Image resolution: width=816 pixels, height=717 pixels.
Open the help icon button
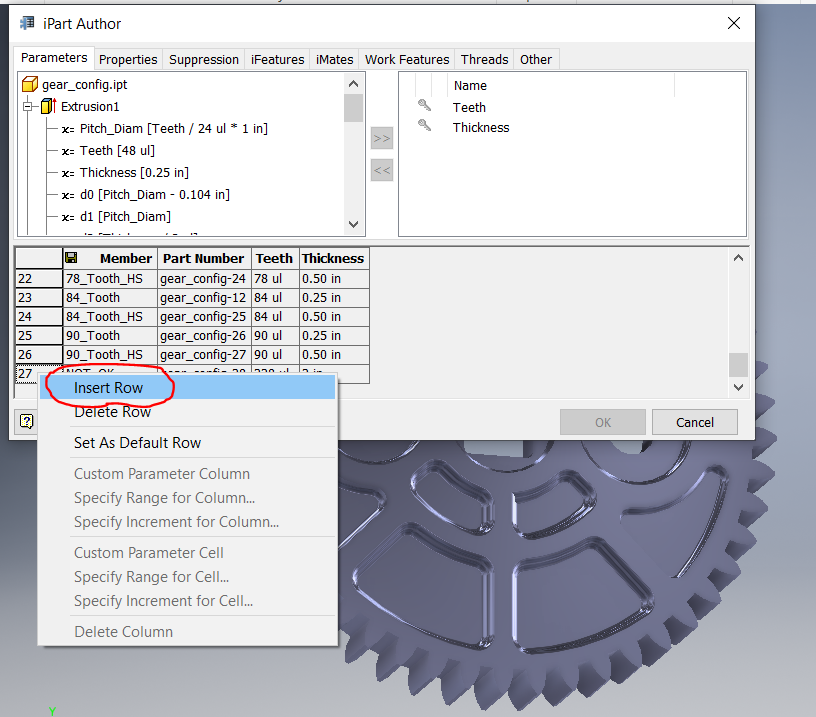pyautogui.click(x=27, y=421)
